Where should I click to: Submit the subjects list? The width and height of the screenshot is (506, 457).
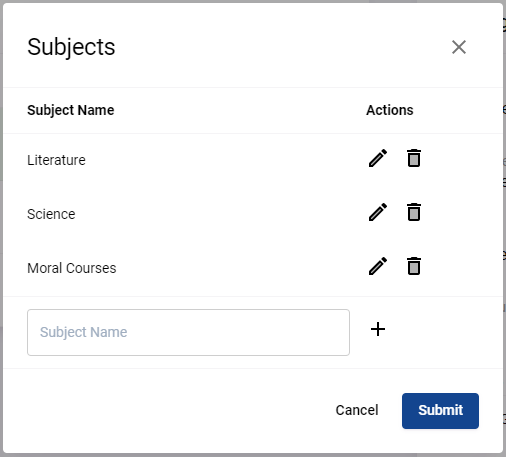[440, 411]
